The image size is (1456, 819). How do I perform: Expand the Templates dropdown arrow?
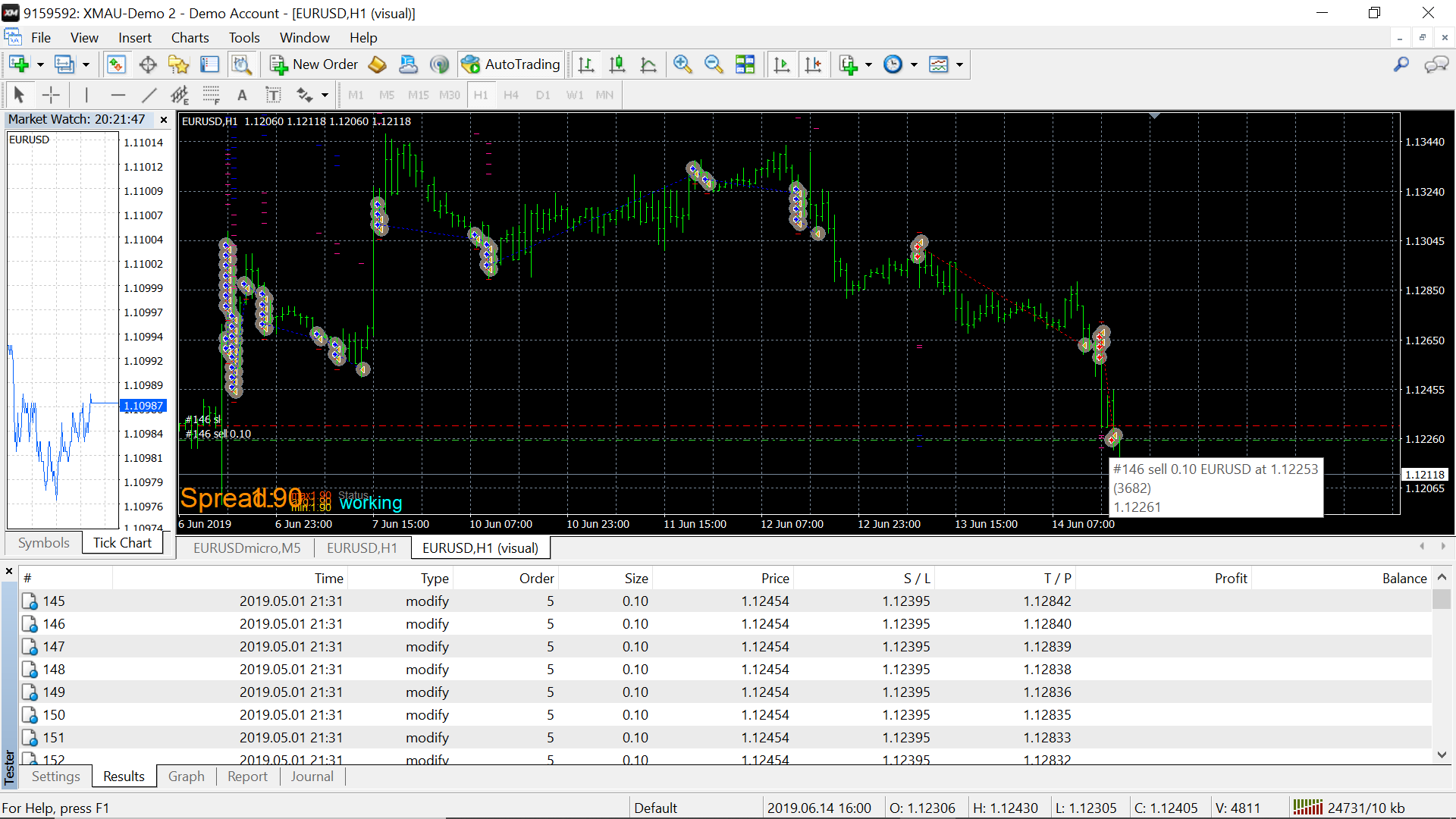click(959, 64)
